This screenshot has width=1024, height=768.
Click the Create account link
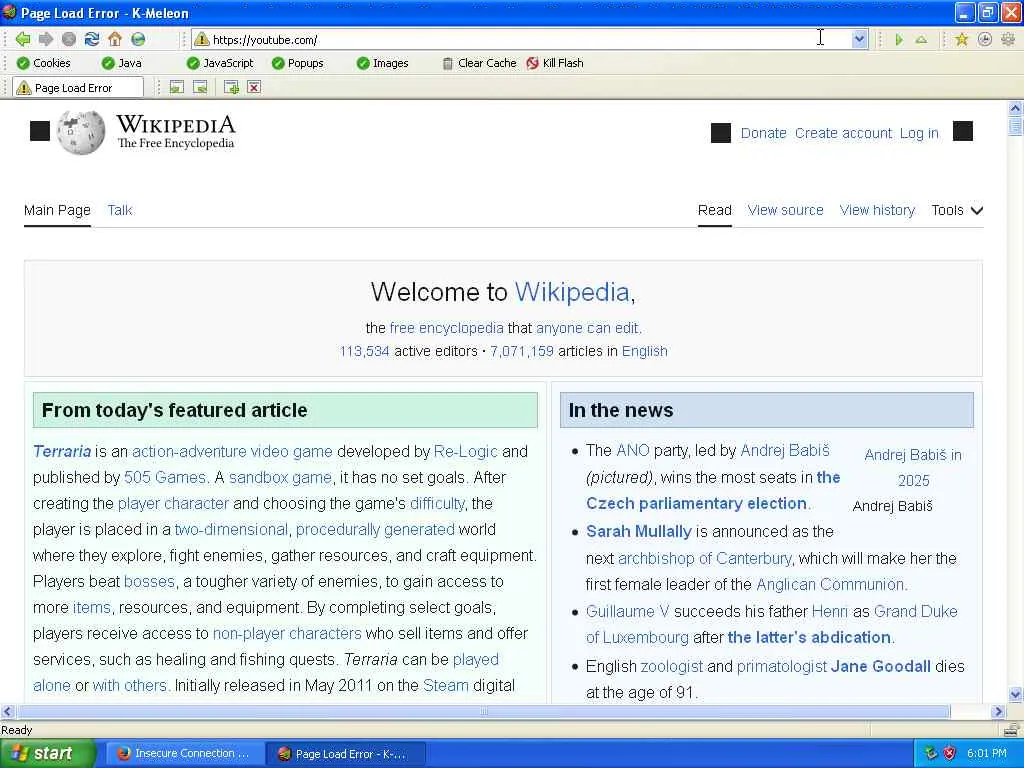[843, 133]
